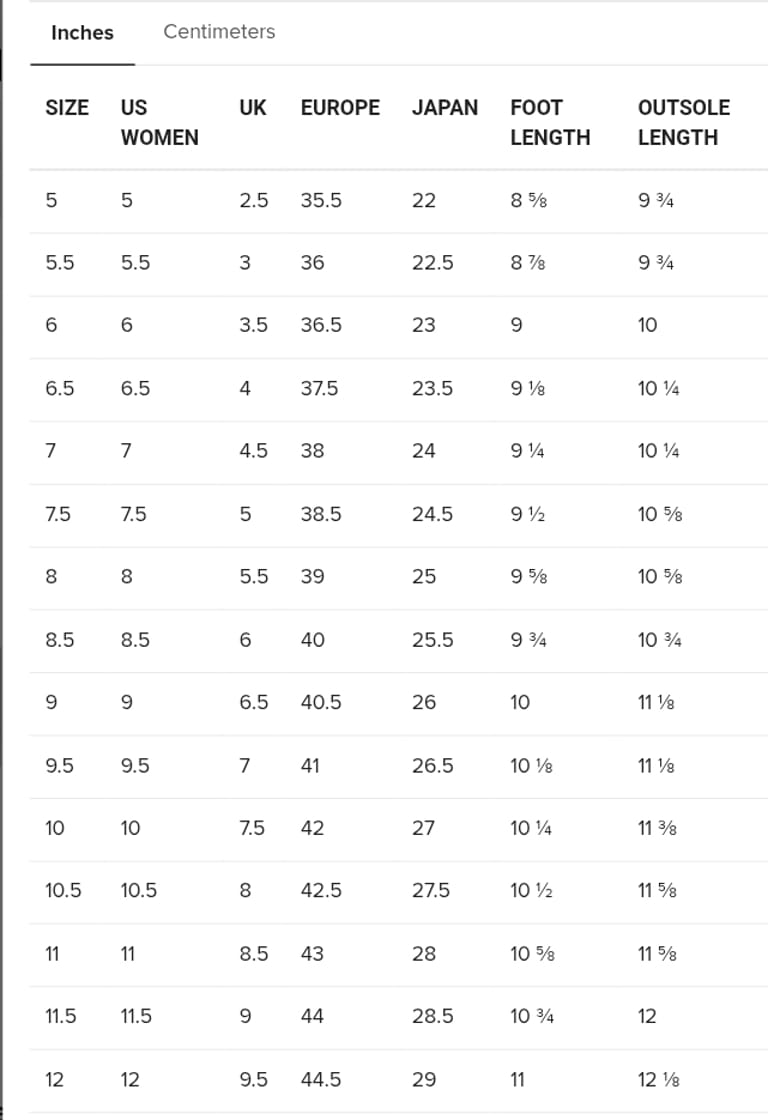Select Europe size 35.5 cell
The width and height of the screenshot is (768, 1120).
321,200
